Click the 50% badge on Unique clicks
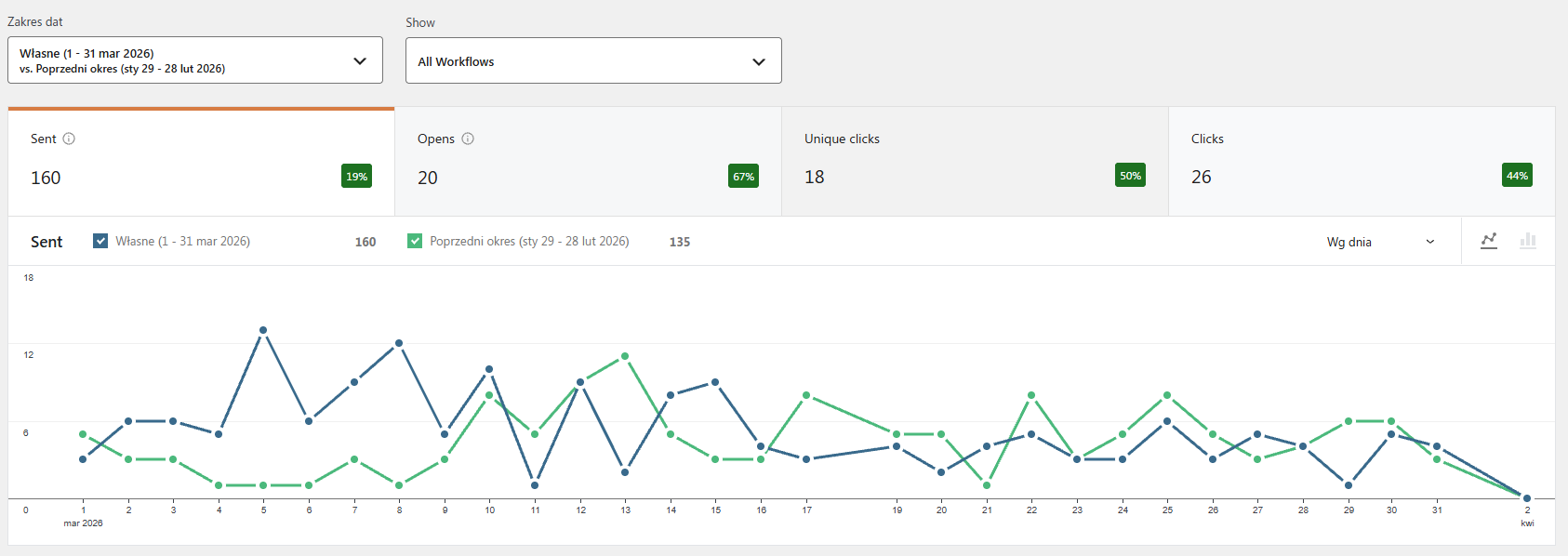The height and width of the screenshot is (556, 1568). click(x=1131, y=175)
